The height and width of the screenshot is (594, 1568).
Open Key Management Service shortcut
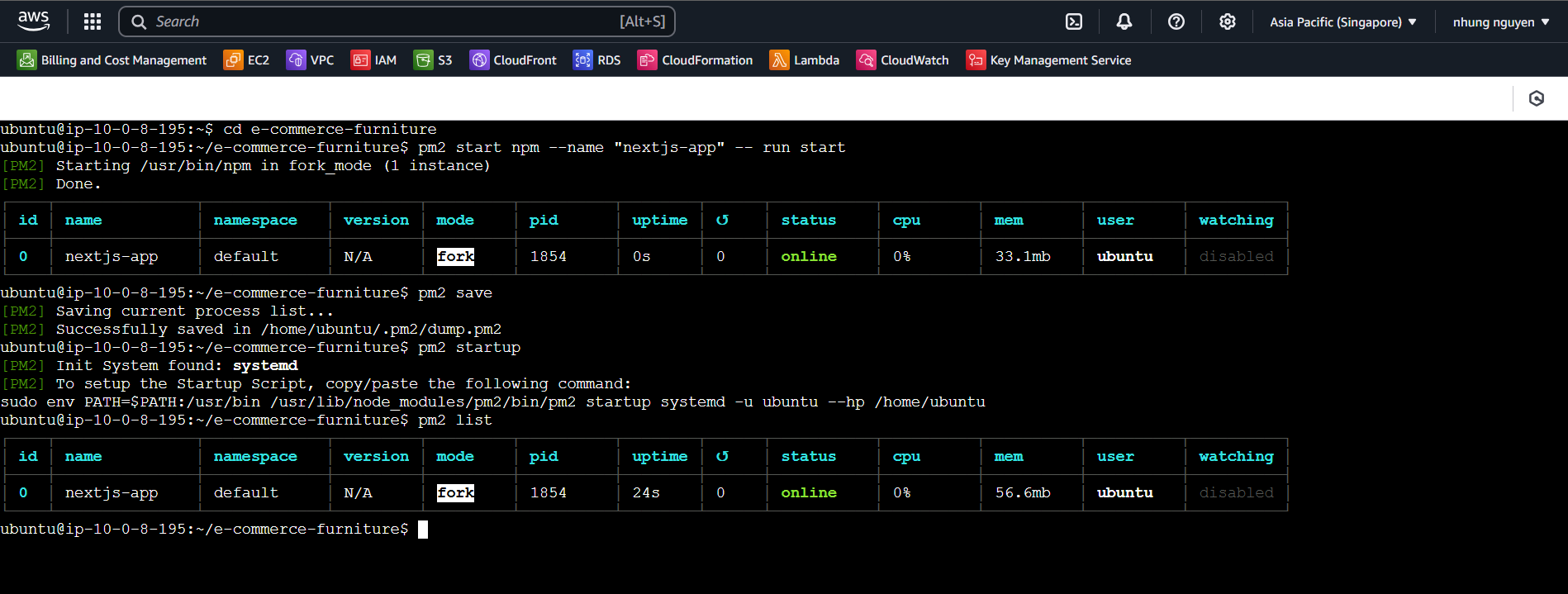click(x=1048, y=60)
